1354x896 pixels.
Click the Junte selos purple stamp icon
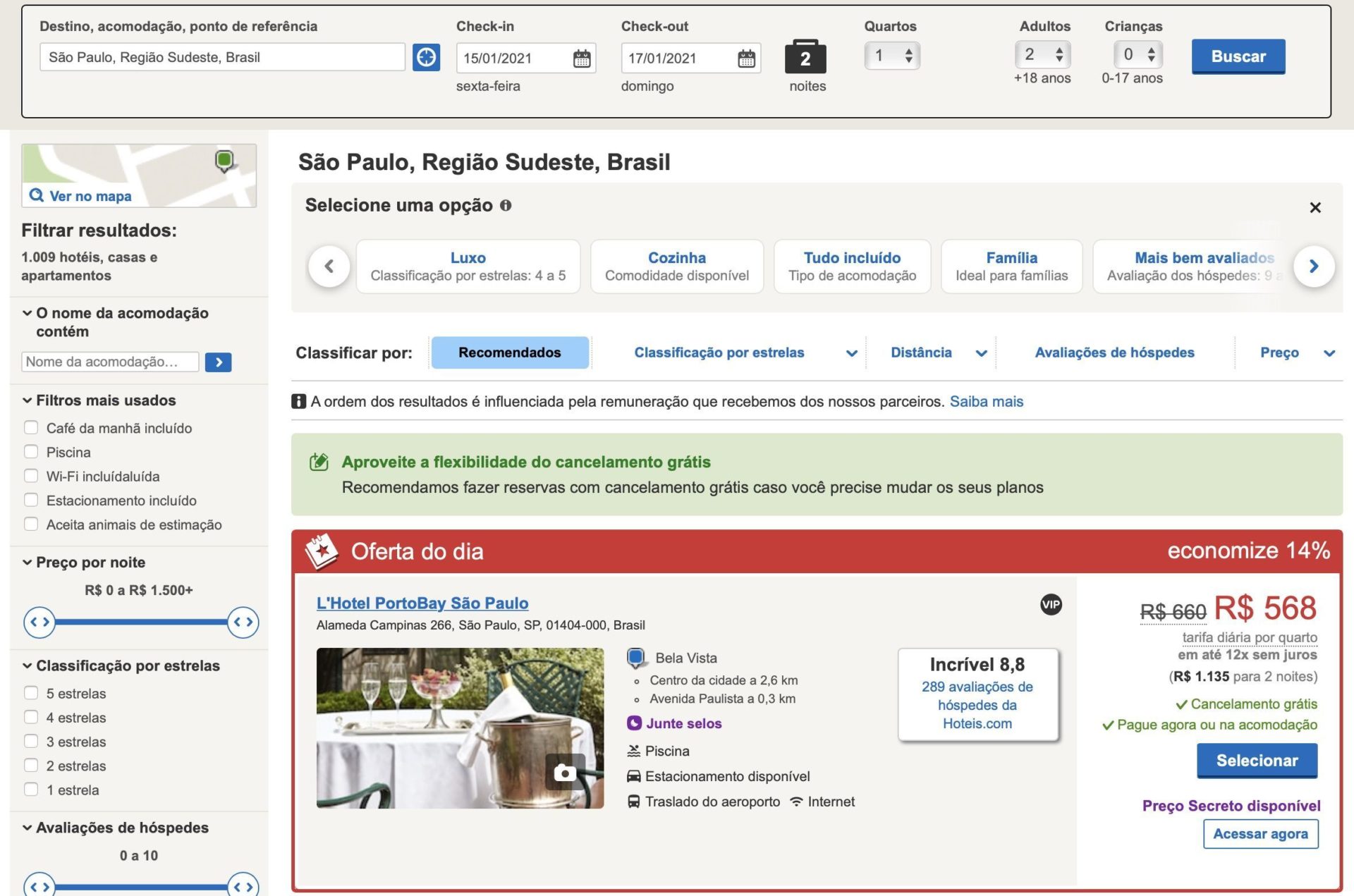[634, 723]
